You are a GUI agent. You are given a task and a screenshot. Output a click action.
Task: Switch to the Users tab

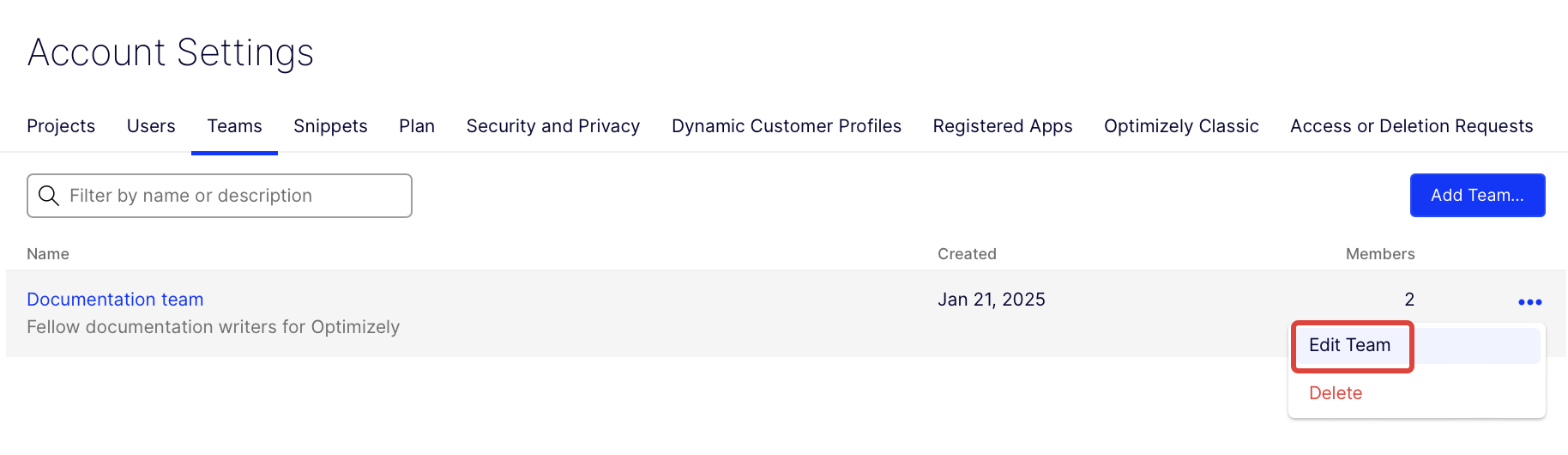tap(151, 126)
